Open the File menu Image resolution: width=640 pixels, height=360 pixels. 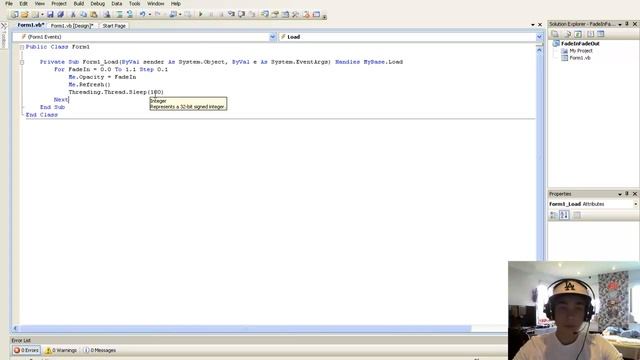point(9,4)
